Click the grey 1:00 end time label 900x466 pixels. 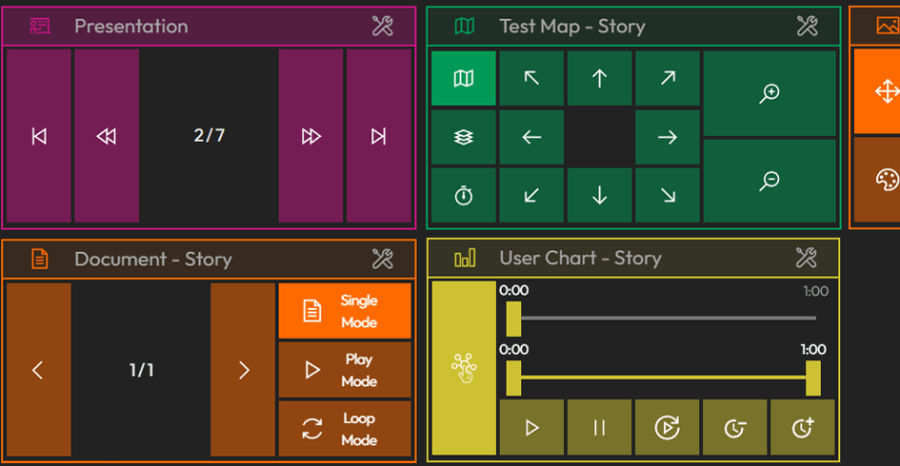[816, 291]
